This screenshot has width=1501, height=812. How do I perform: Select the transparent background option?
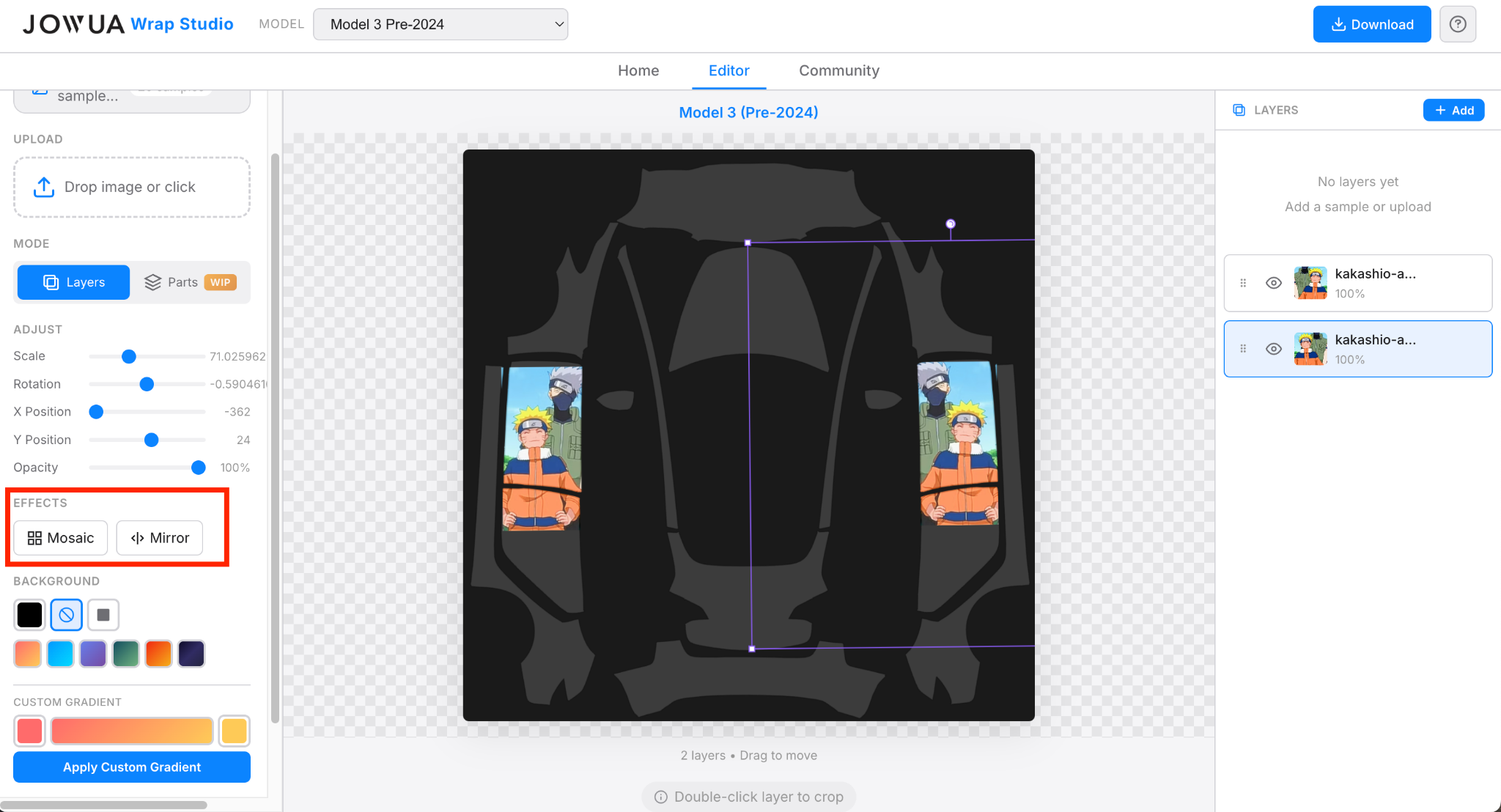(x=66, y=615)
